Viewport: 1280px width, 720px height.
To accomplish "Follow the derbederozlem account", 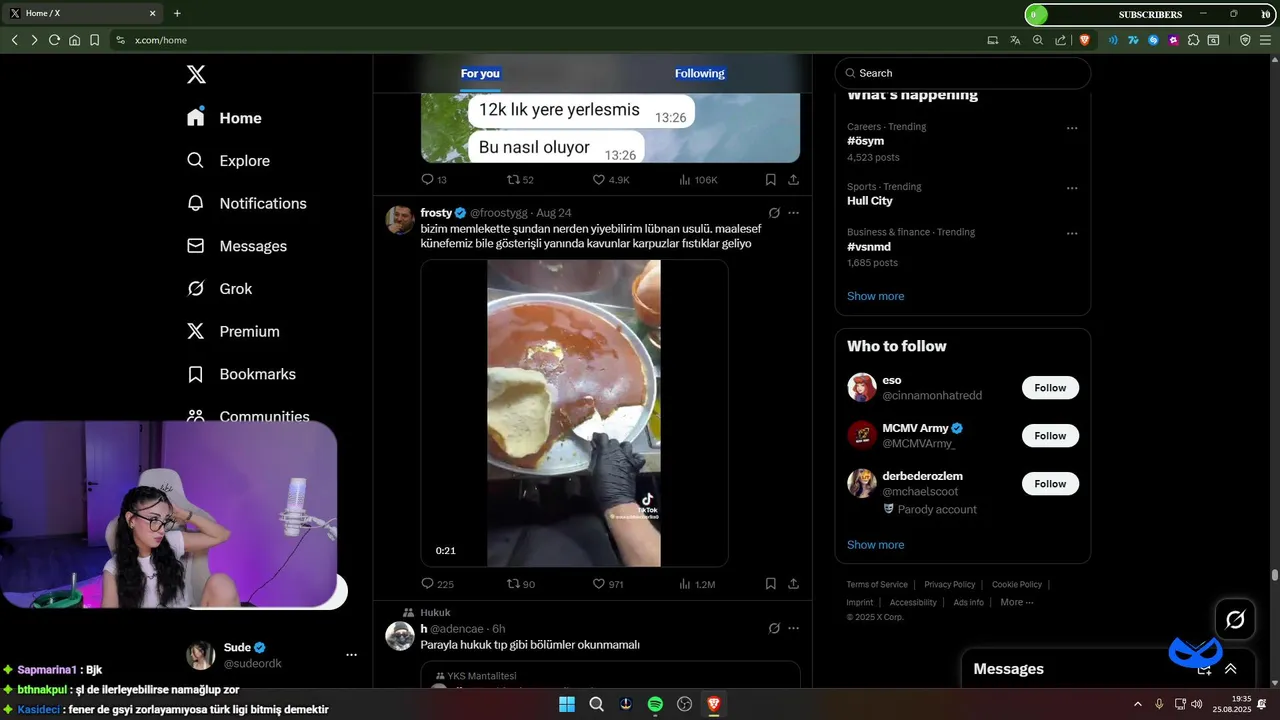I will tap(1050, 484).
